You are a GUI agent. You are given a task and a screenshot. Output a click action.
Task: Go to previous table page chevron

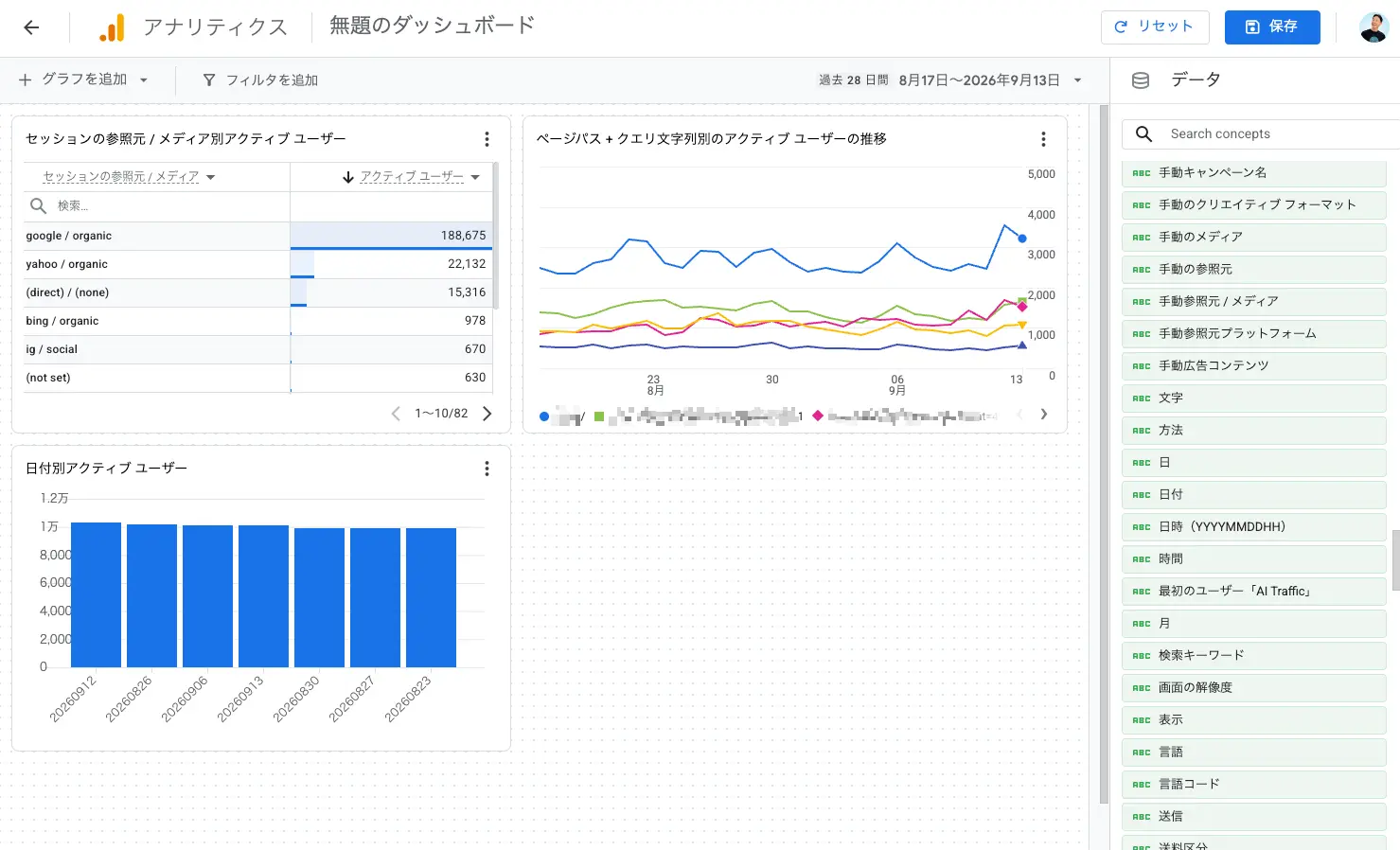396,413
